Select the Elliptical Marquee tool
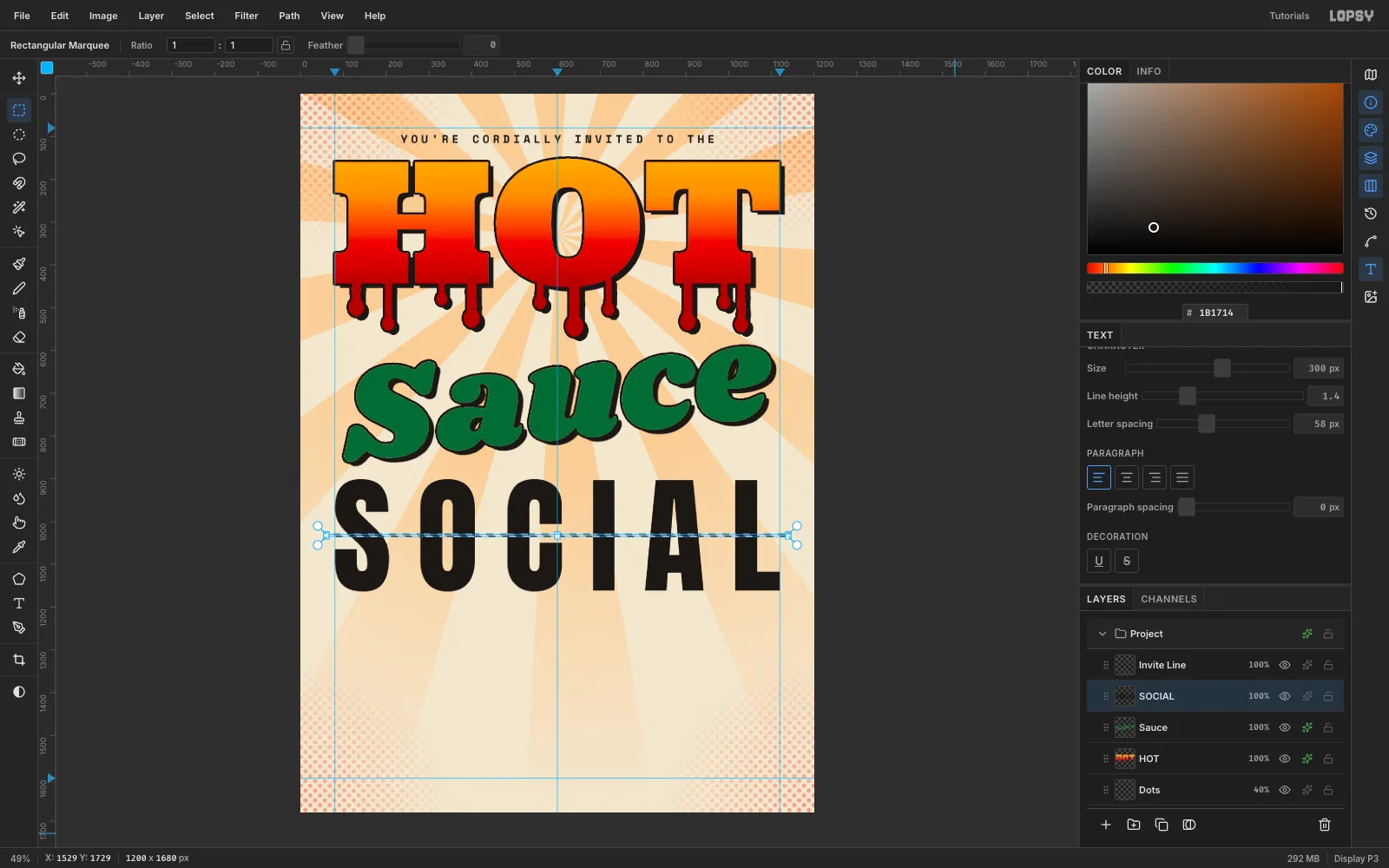Image resolution: width=1389 pixels, height=868 pixels. click(x=19, y=135)
